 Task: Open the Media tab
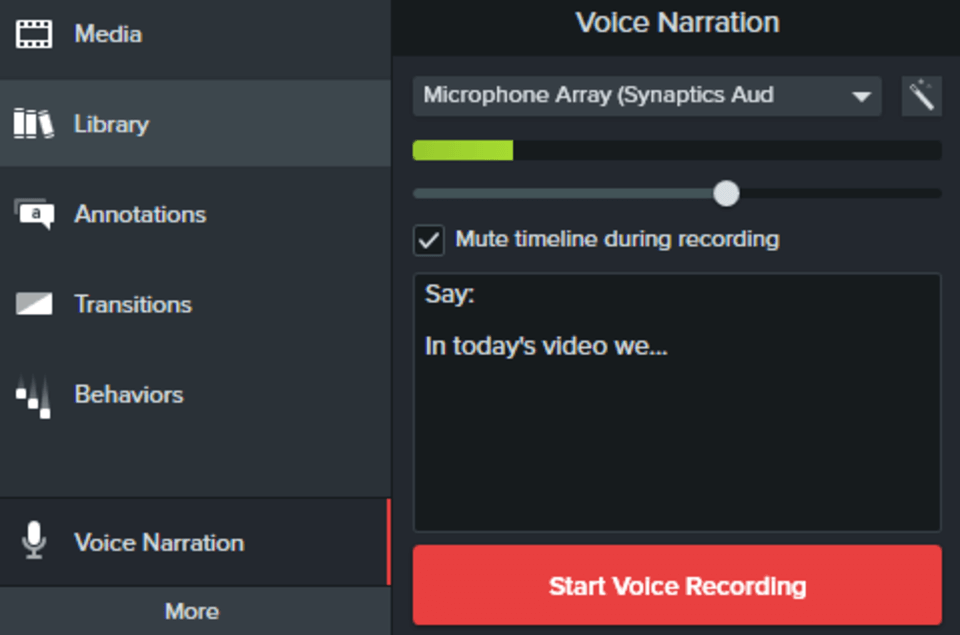(x=108, y=34)
